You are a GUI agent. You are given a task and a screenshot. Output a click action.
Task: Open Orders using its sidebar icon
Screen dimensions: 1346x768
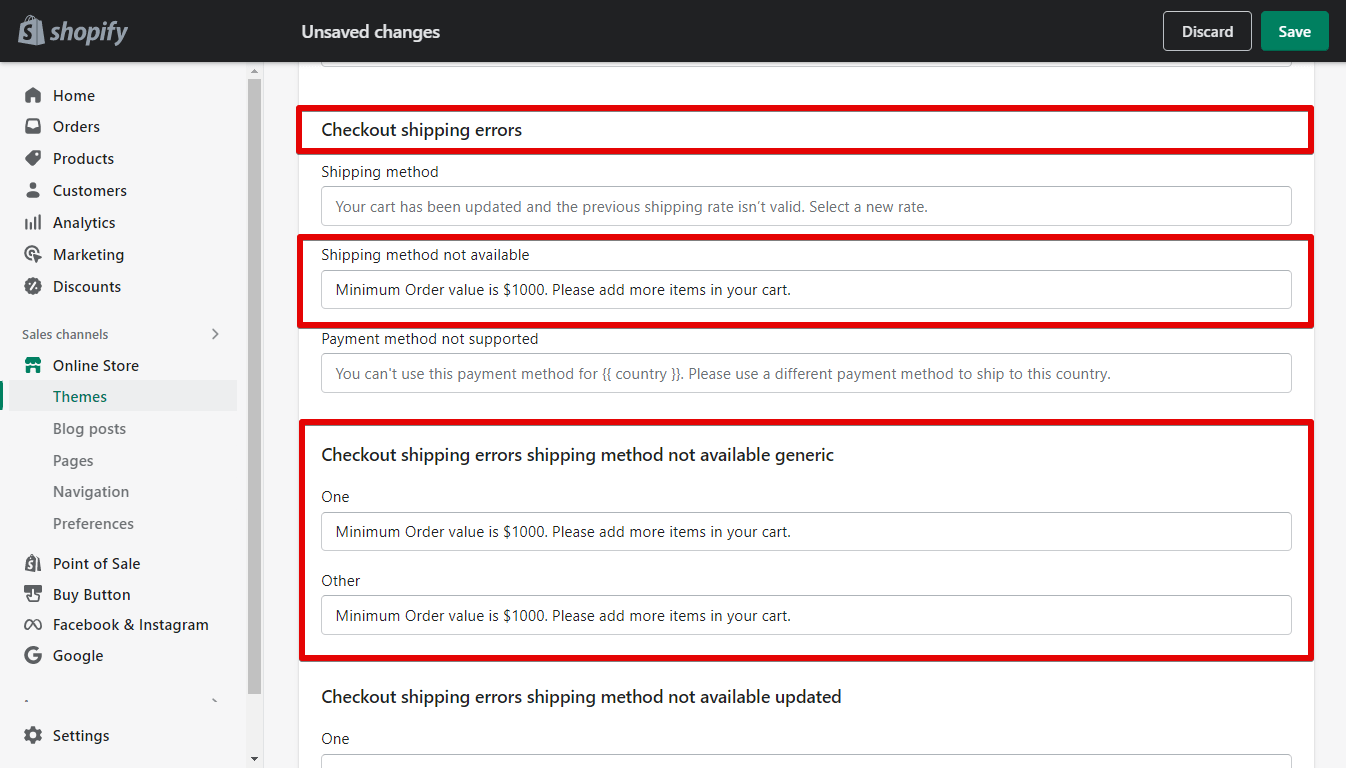point(34,126)
